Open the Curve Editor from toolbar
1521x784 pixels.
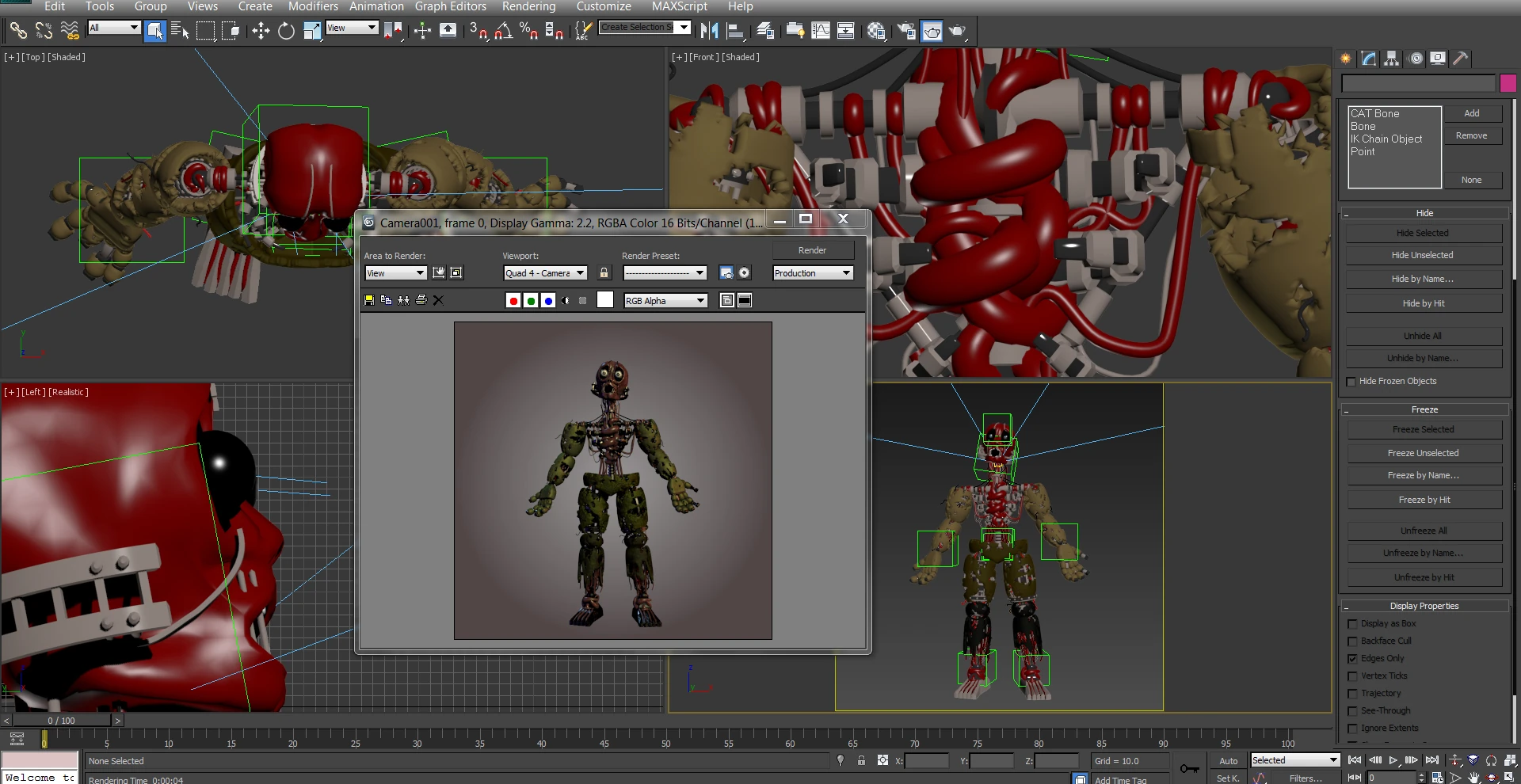pyautogui.click(x=821, y=31)
